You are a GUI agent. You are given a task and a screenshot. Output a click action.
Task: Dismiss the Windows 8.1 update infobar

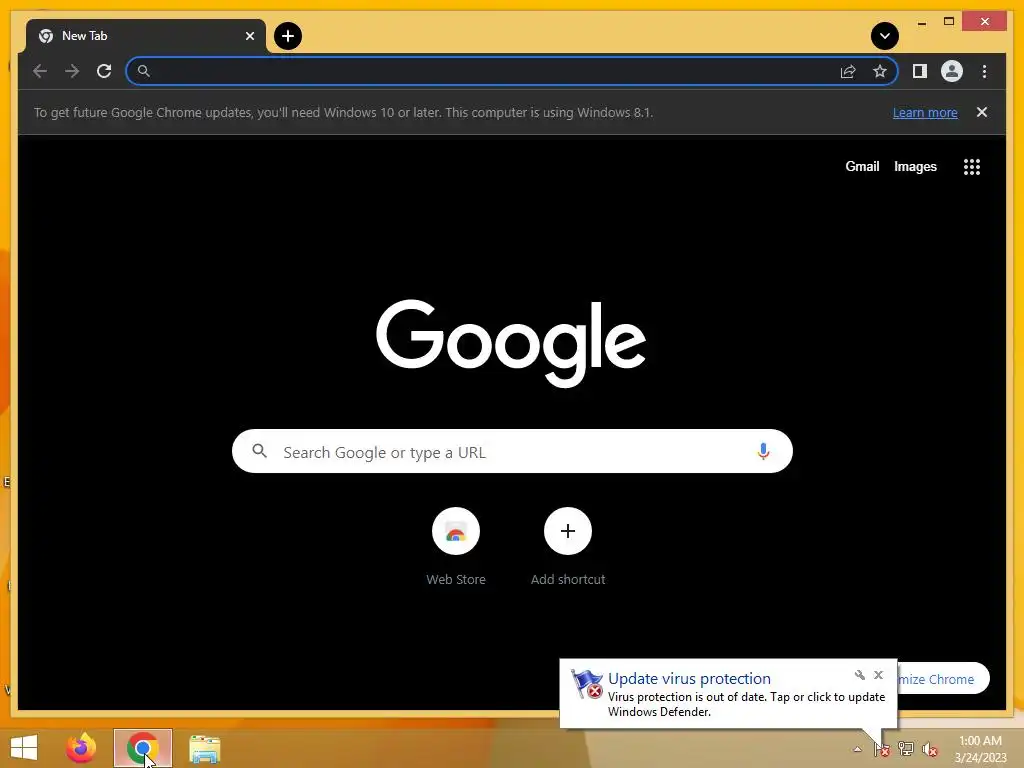(982, 112)
